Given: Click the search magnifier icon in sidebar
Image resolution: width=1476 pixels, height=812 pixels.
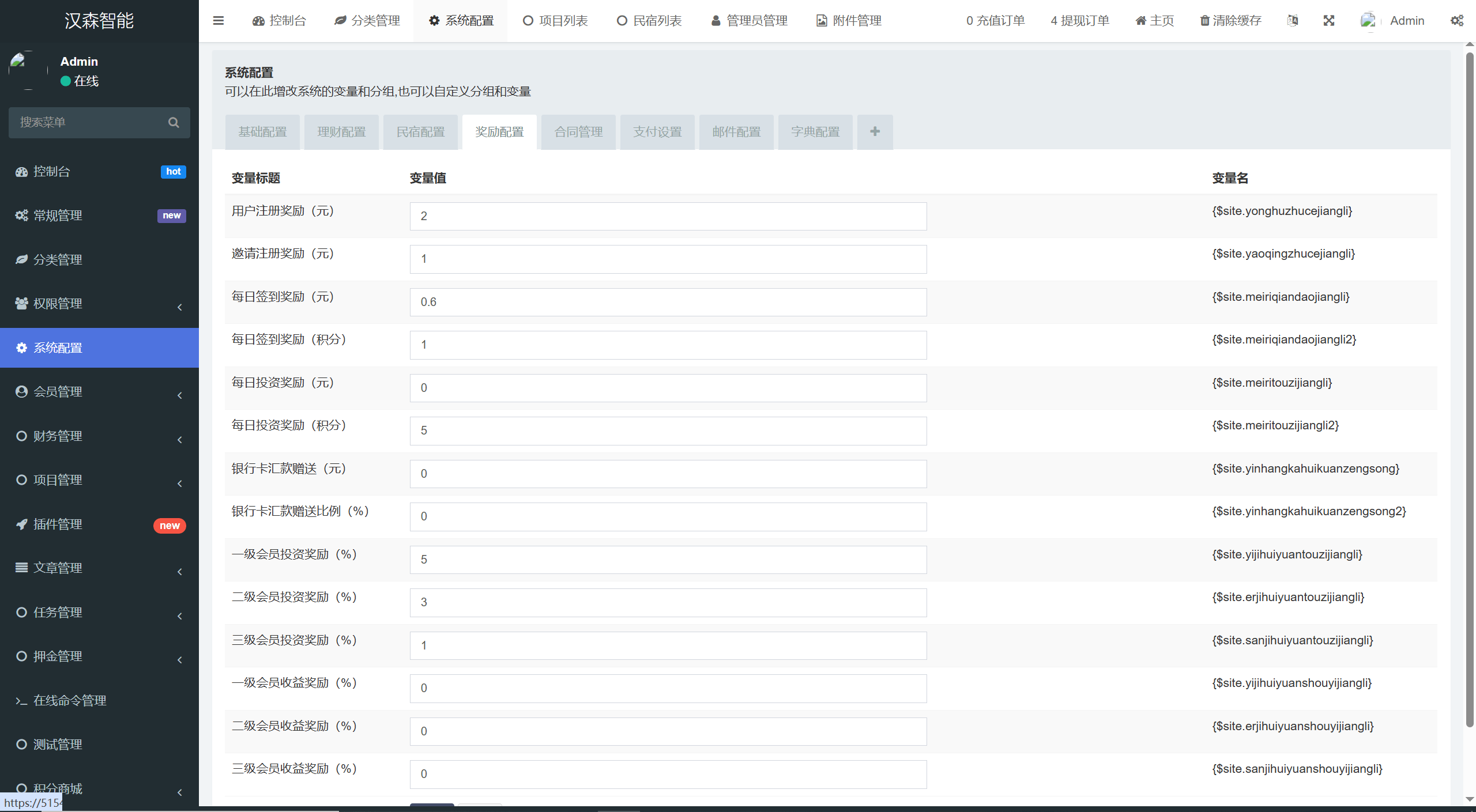Looking at the screenshot, I should pos(174,122).
